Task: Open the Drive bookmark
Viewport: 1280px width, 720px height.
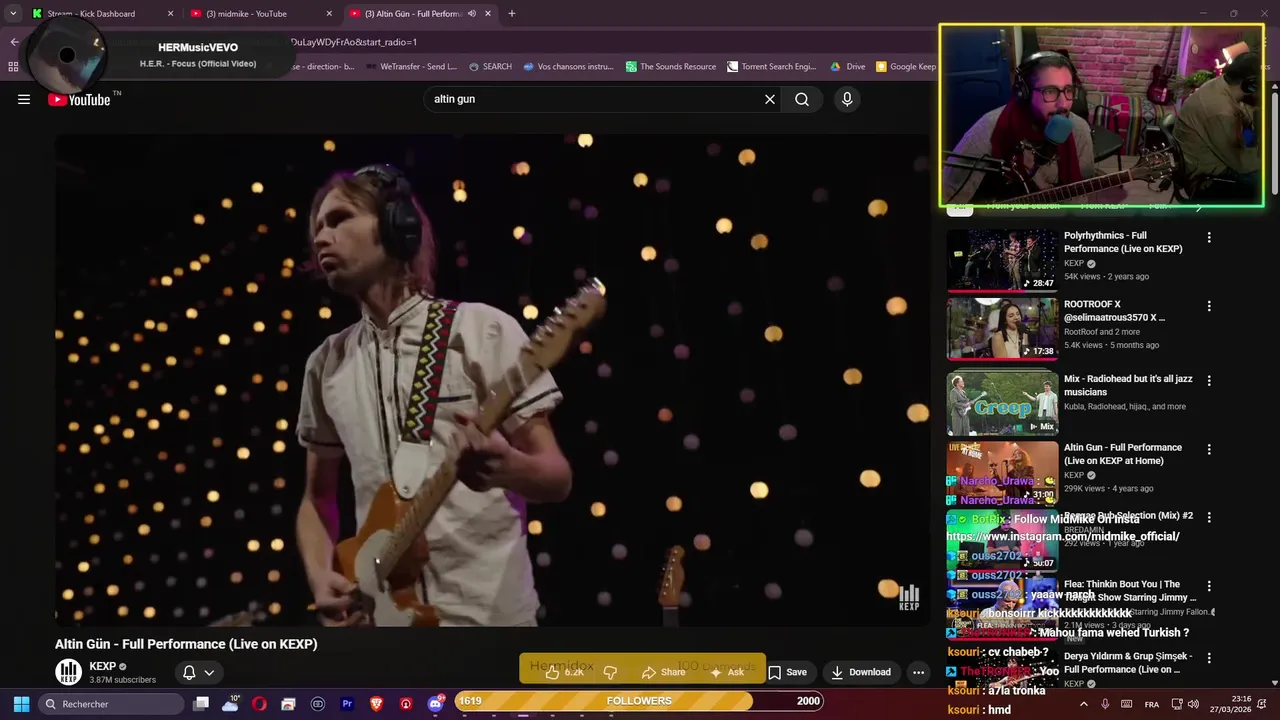Action: pyautogui.click(x=847, y=67)
